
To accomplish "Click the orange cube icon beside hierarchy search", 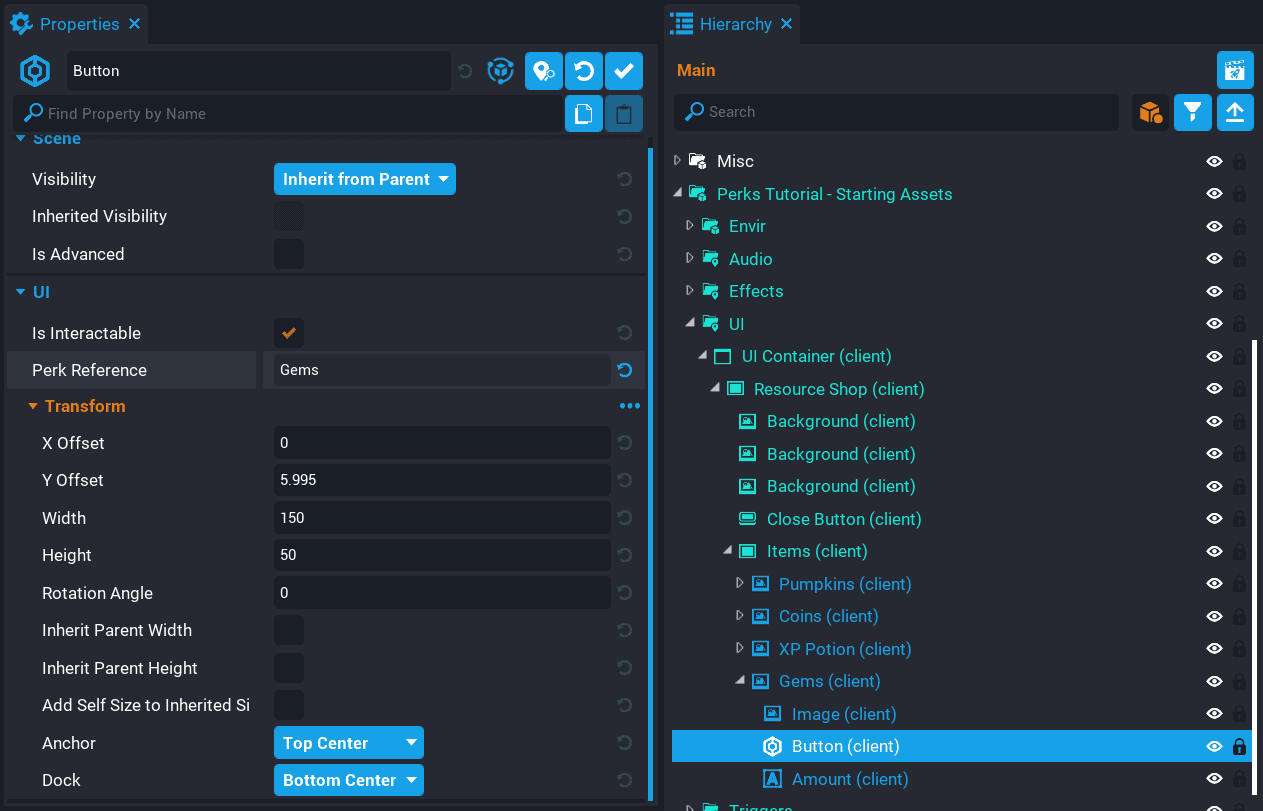I will point(1151,113).
